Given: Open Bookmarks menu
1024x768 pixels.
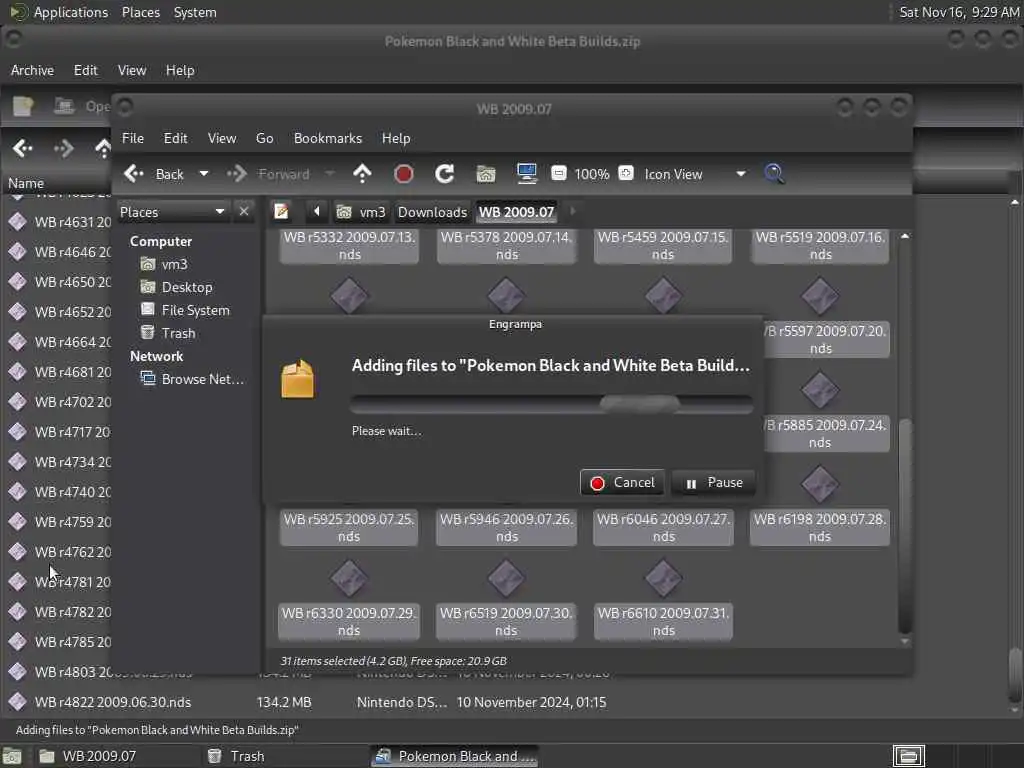Looking at the screenshot, I should coord(328,138).
